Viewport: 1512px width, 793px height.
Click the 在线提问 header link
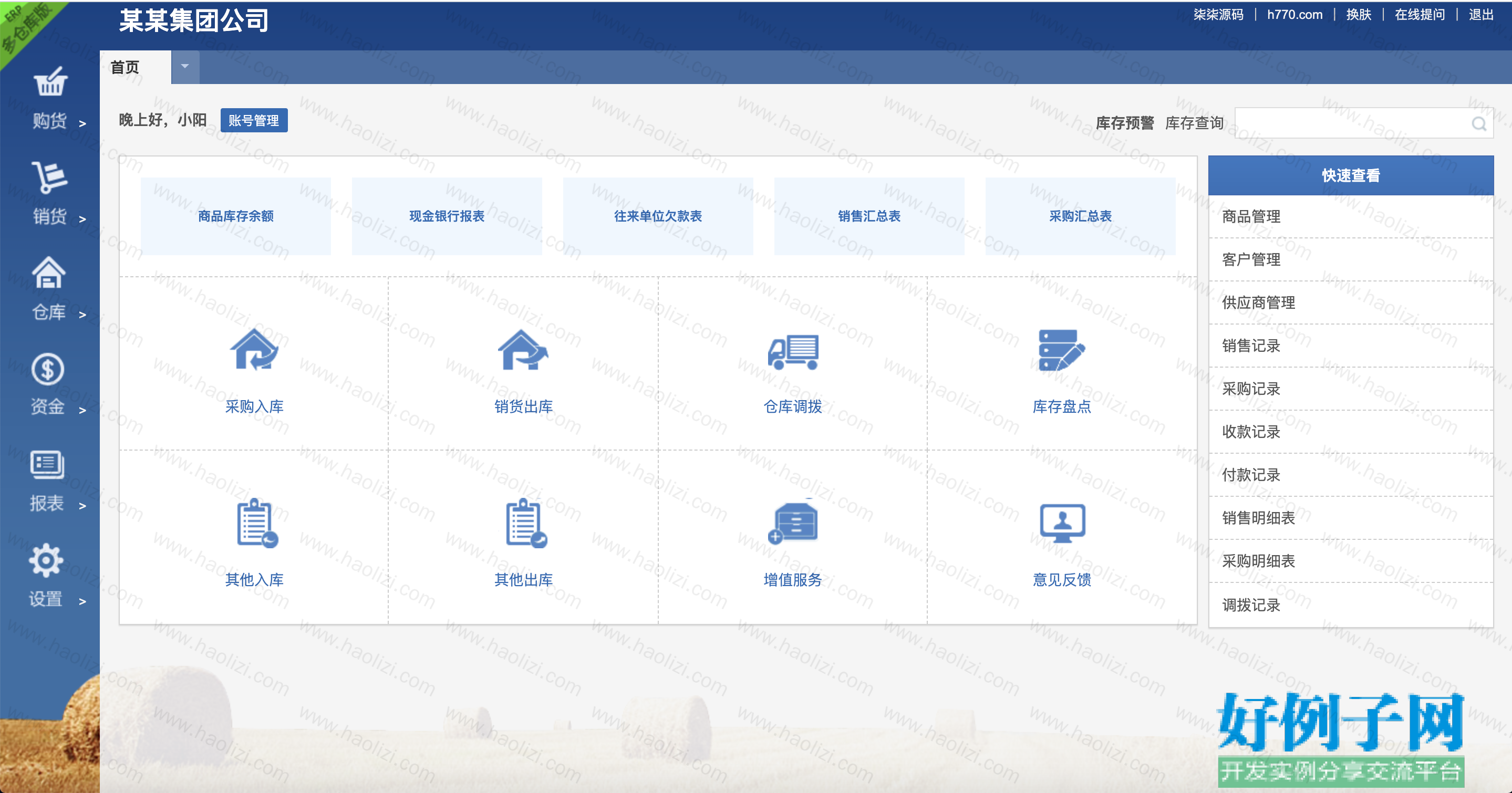pyautogui.click(x=1419, y=15)
